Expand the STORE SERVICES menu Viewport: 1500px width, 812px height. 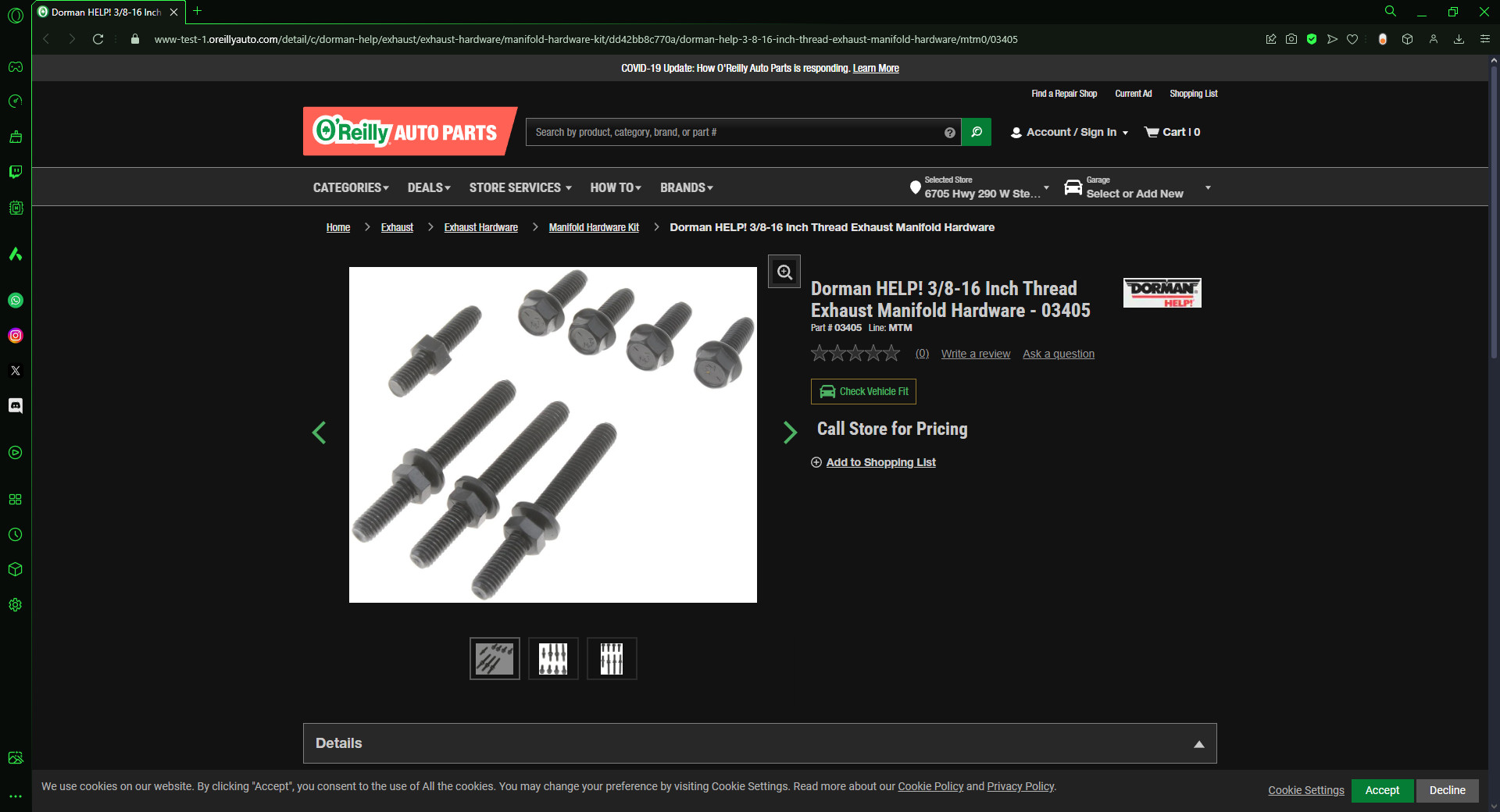520,187
